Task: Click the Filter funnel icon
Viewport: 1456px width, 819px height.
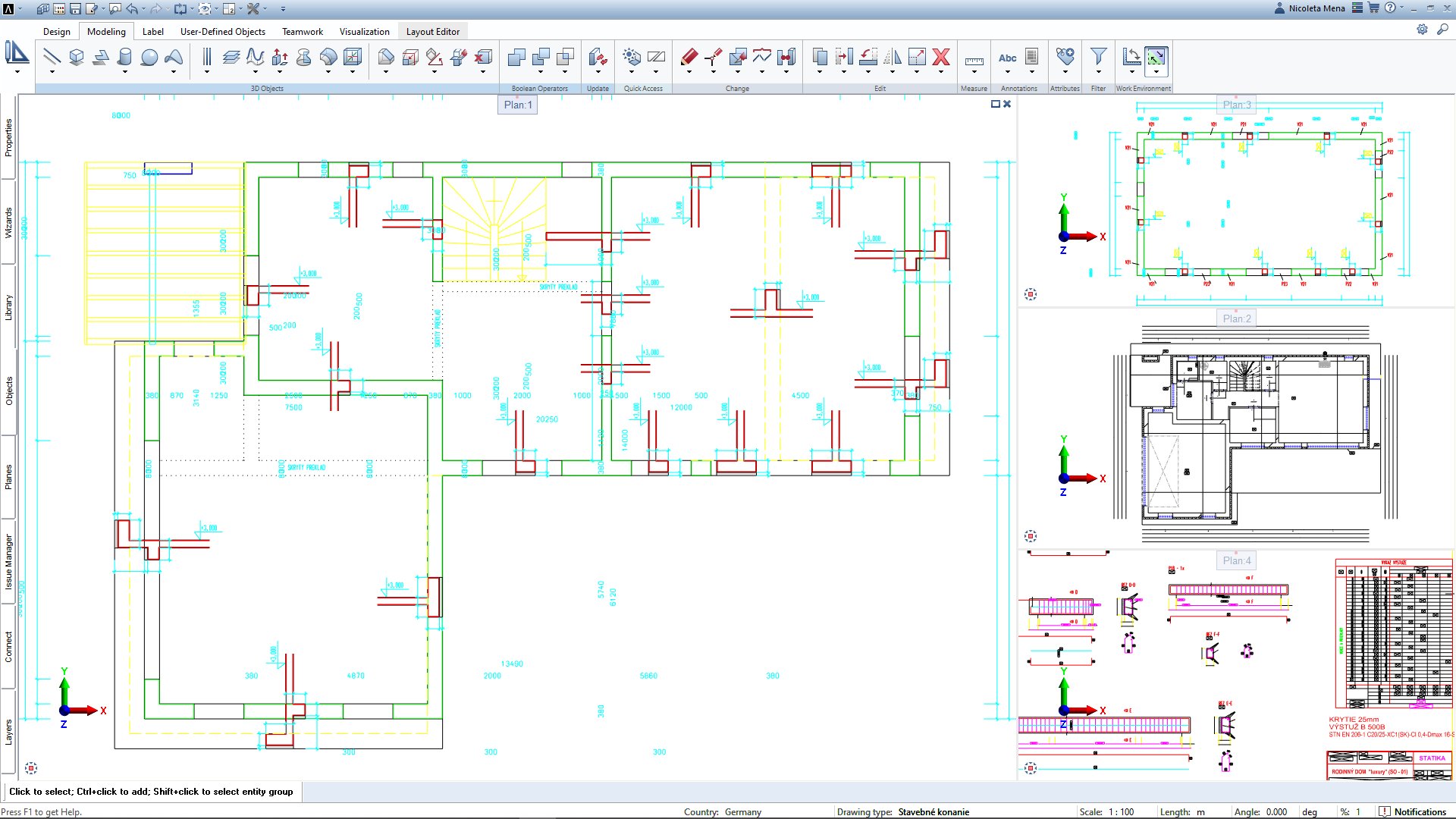Action: [x=1098, y=57]
